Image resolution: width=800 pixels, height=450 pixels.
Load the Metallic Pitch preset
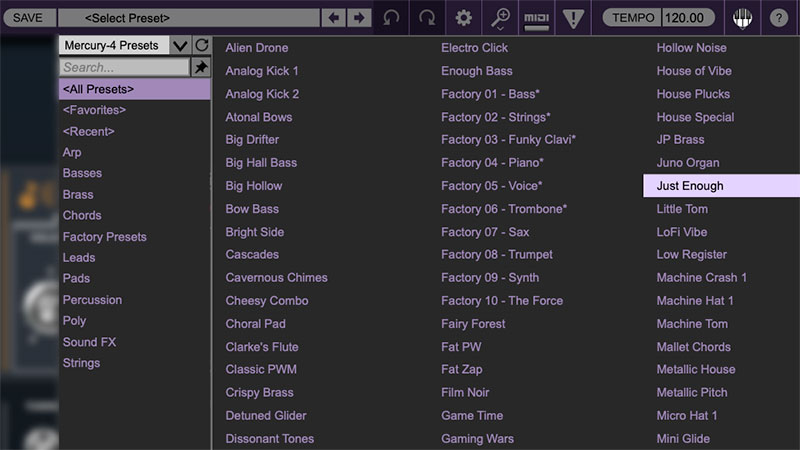692,392
